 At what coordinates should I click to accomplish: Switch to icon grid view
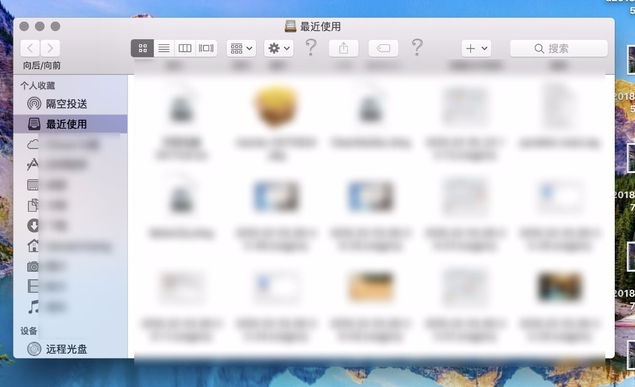(x=143, y=49)
